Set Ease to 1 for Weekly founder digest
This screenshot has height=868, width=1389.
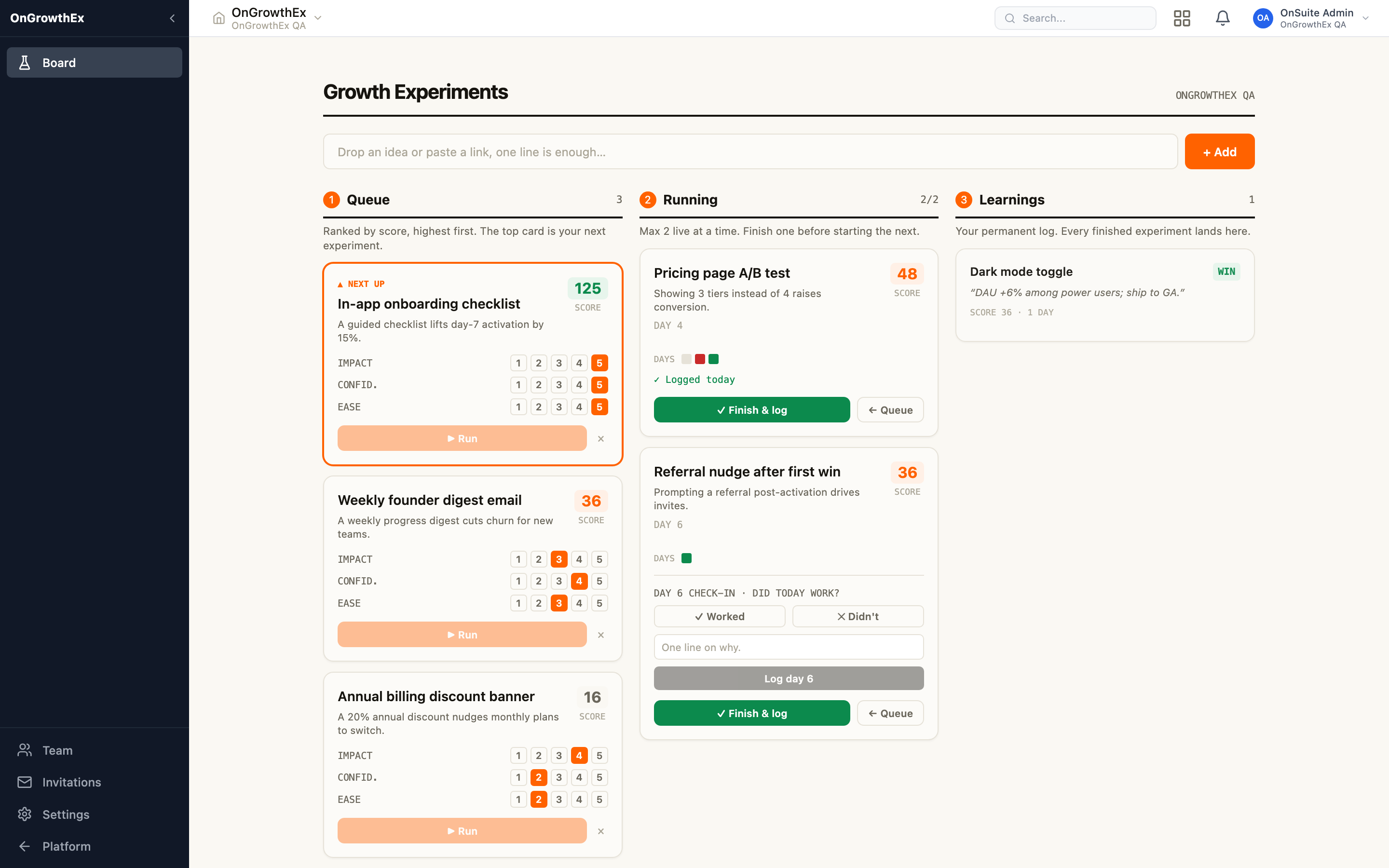point(518,603)
